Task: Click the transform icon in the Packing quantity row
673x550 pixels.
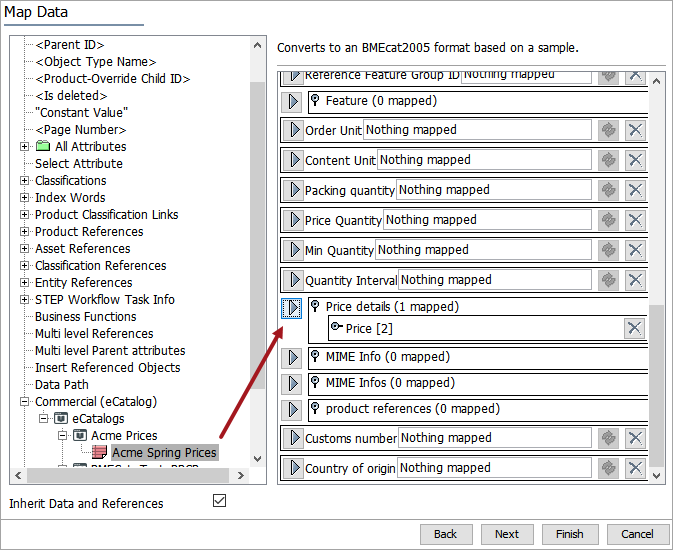Action: point(608,190)
